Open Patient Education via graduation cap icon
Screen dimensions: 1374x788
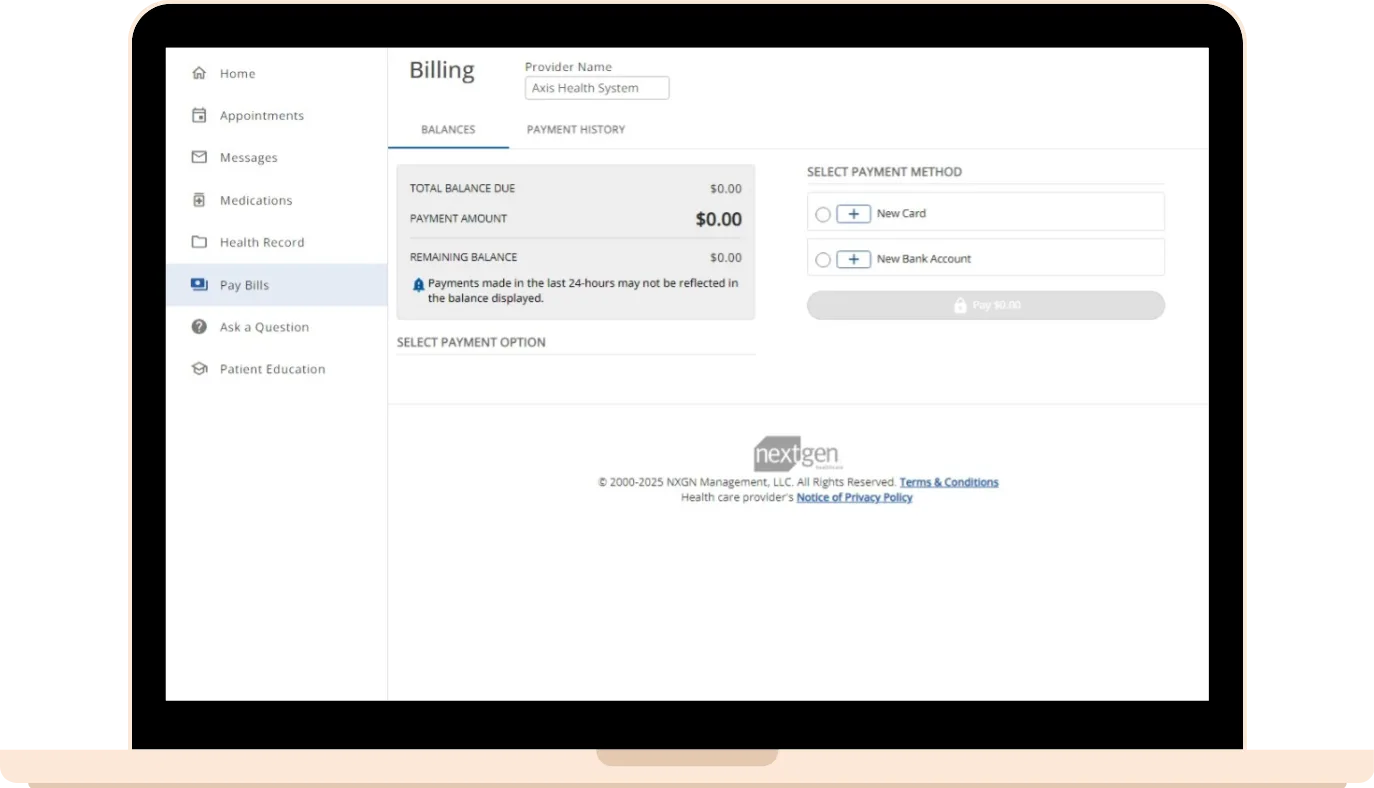[x=199, y=369]
